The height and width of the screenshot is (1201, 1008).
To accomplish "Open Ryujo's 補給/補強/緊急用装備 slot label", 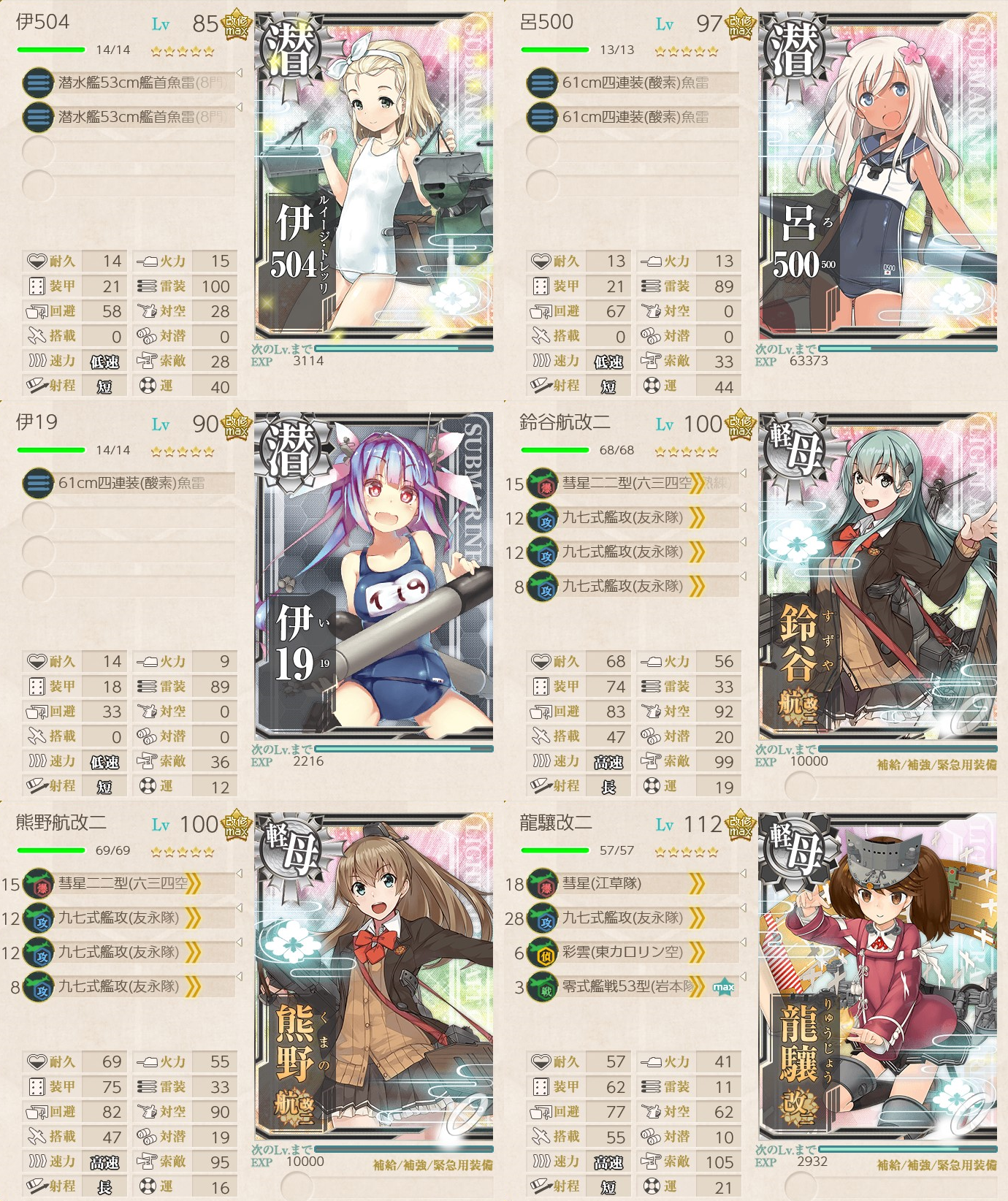I will 936,1165.
